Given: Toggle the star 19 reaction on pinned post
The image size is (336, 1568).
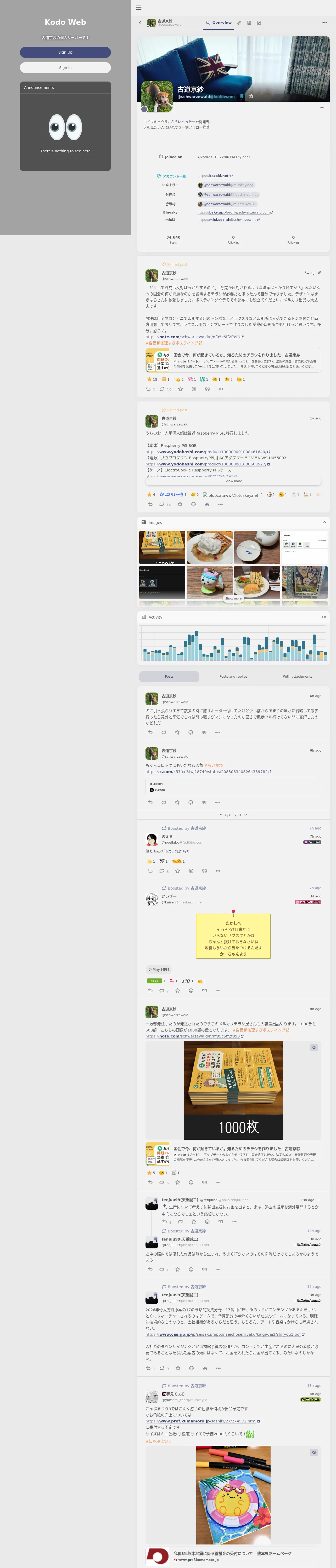Looking at the screenshot, I should (153, 379).
